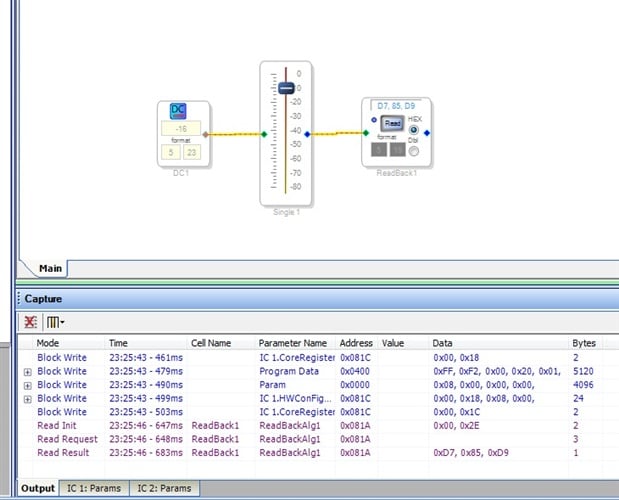The height and width of the screenshot is (500, 619).
Task: Click the 4096 bytes cell
Action: (x=583, y=385)
